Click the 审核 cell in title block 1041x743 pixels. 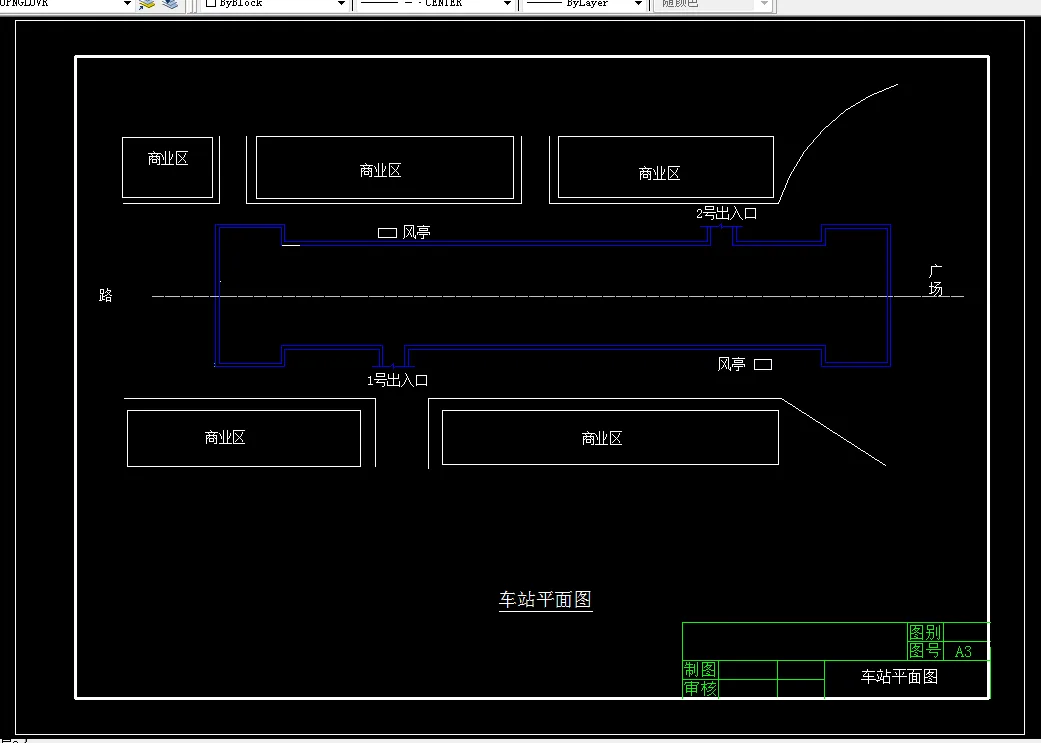click(x=700, y=688)
